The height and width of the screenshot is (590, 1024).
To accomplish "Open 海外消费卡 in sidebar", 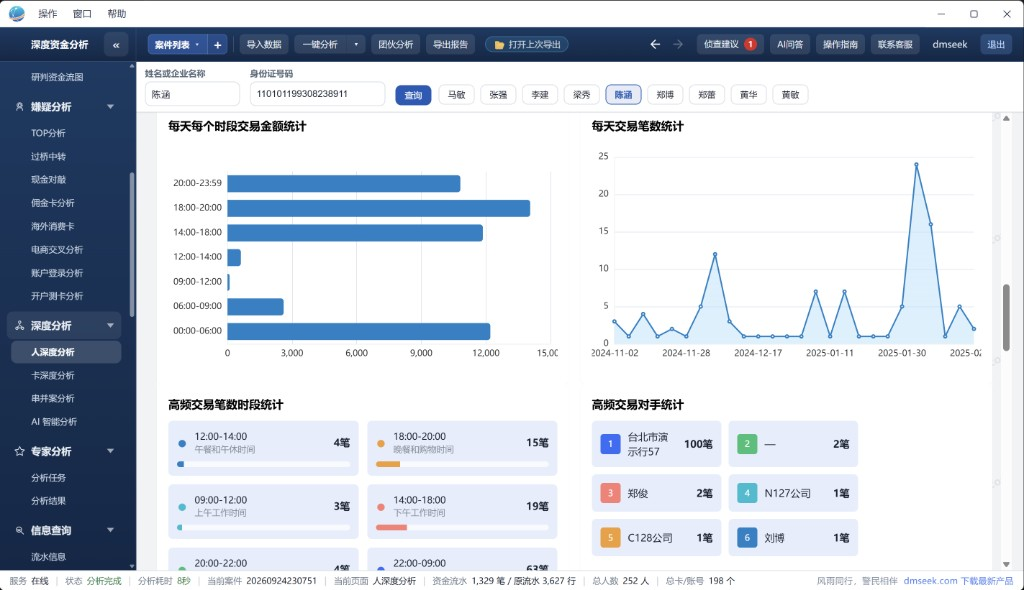I will click(x=53, y=226).
